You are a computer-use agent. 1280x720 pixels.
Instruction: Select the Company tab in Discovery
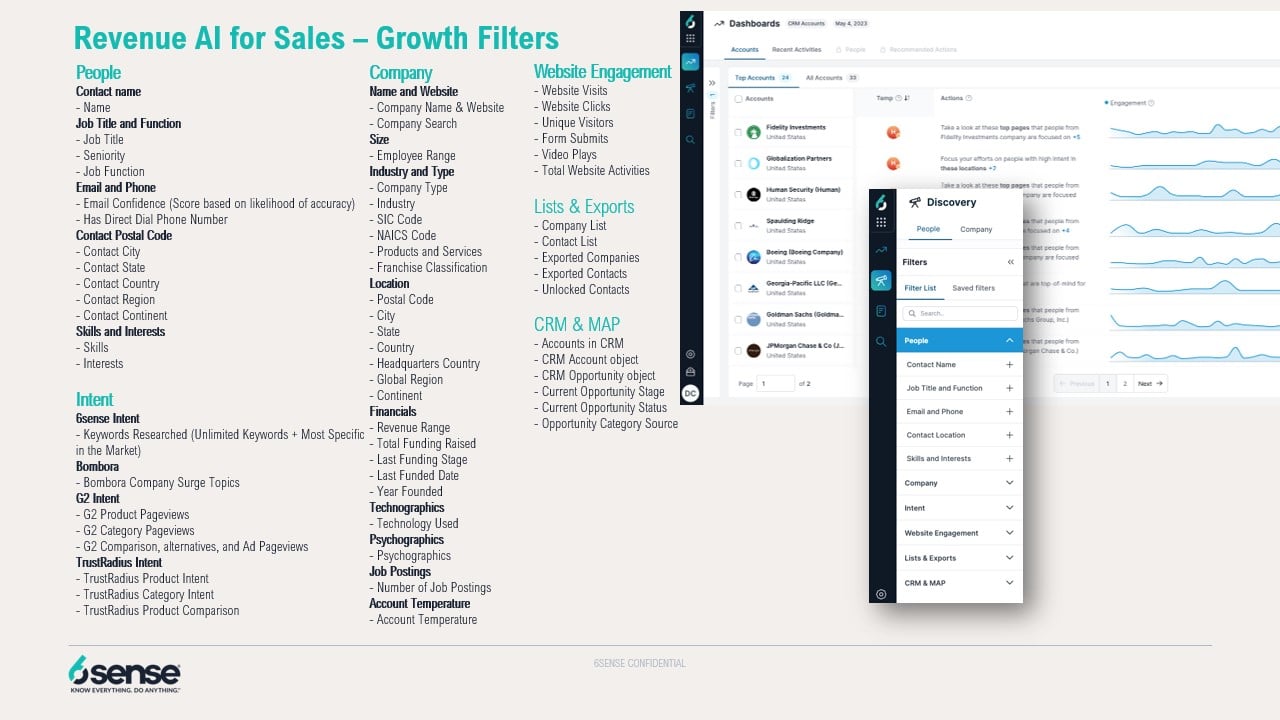(976, 229)
